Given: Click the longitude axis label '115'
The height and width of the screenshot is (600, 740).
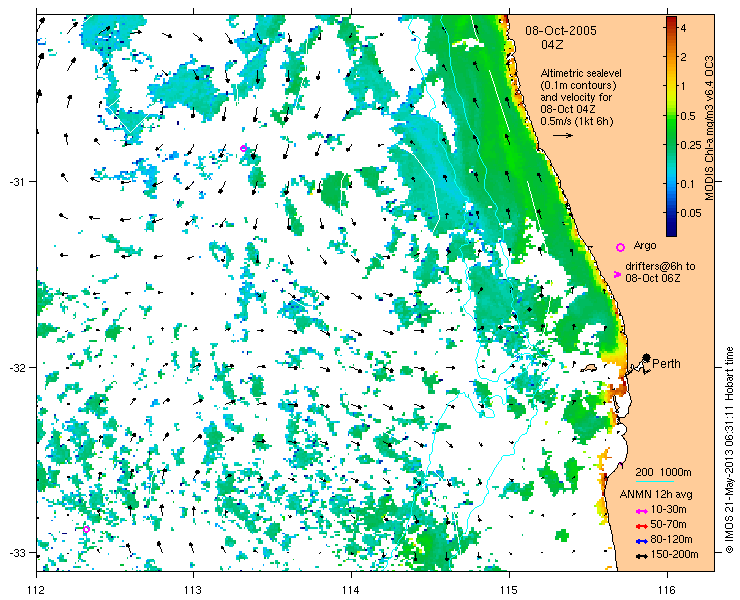Looking at the screenshot, I should [x=509, y=590].
